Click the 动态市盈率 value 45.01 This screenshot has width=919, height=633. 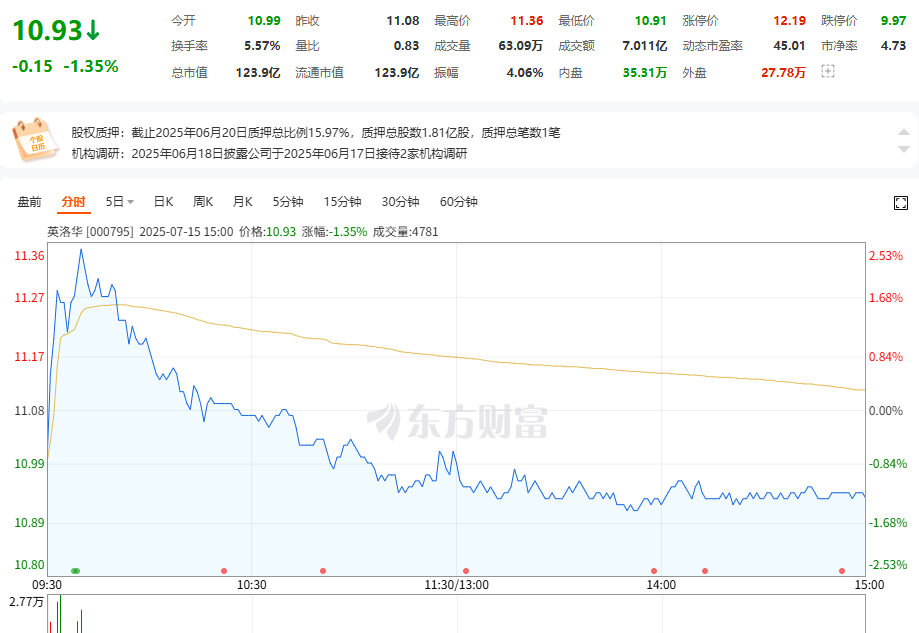click(x=789, y=46)
